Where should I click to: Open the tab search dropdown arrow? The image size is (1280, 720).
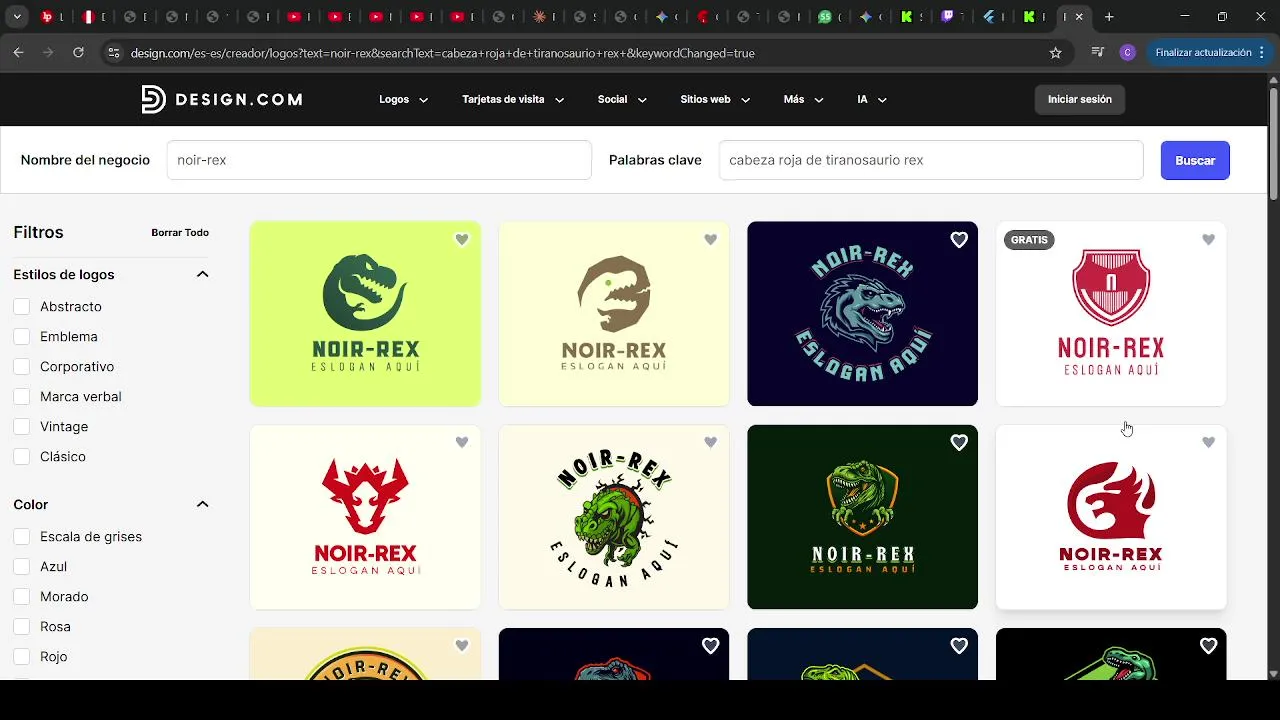pos(17,17)
